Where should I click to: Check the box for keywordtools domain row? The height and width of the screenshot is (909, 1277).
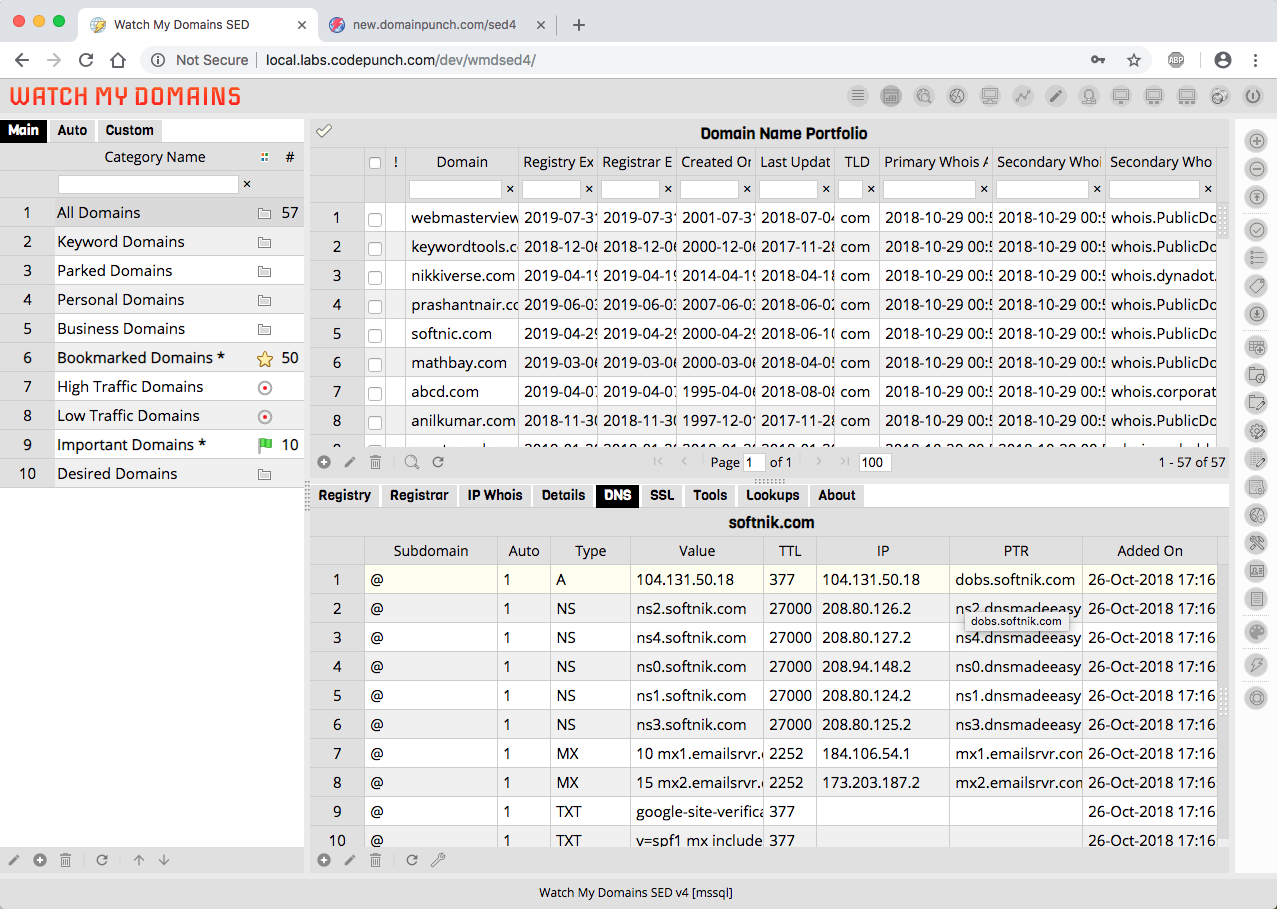click(x=375, y=247)
